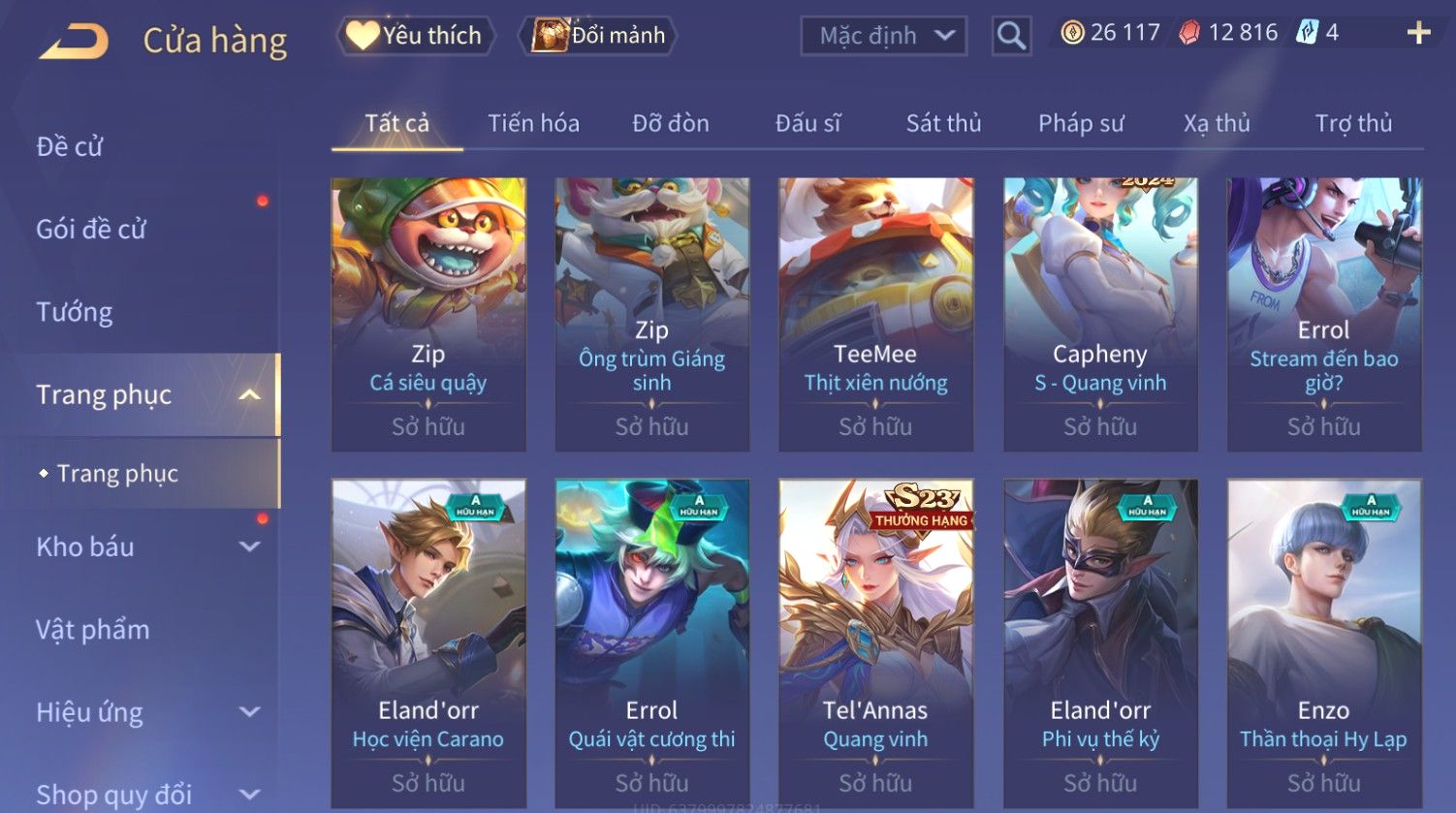This screenshot has height=813, width=1456.
Task: Tap the back arrow icon beside Cửa hàng
Action: (x=74, y=41)
